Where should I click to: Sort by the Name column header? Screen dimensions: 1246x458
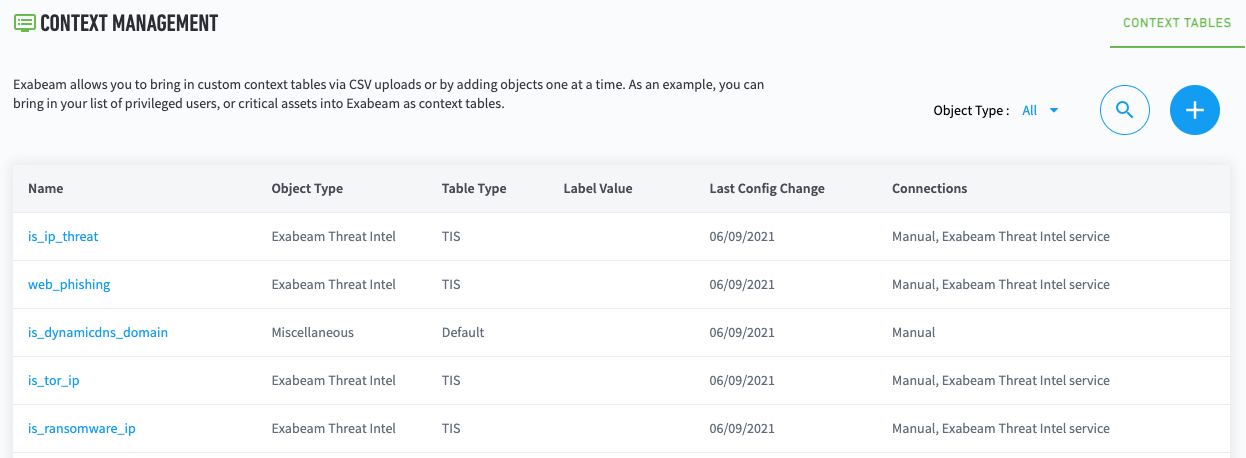tap(45, 189)
